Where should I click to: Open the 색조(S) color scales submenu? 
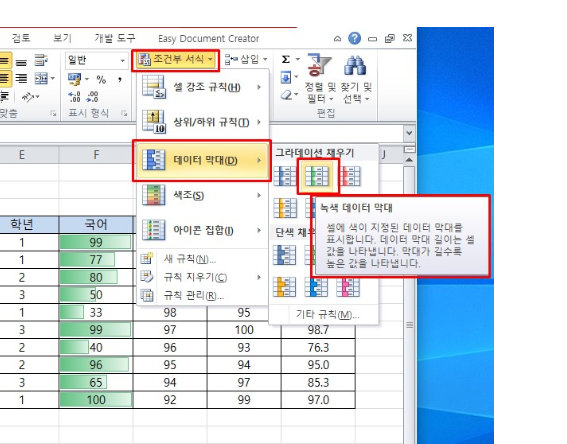click(x=203, y=196)
